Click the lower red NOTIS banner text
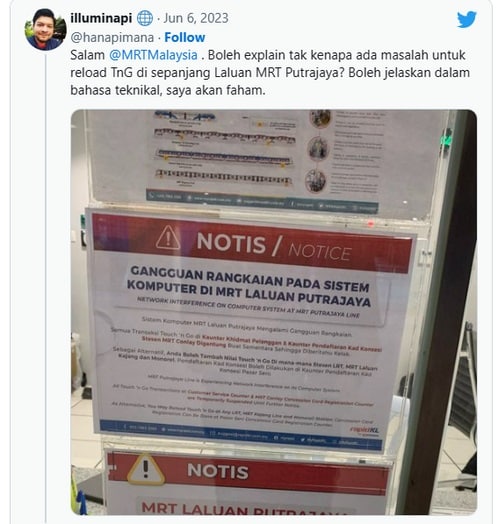The width and height of the screenshot is (503, 524). 218,471
